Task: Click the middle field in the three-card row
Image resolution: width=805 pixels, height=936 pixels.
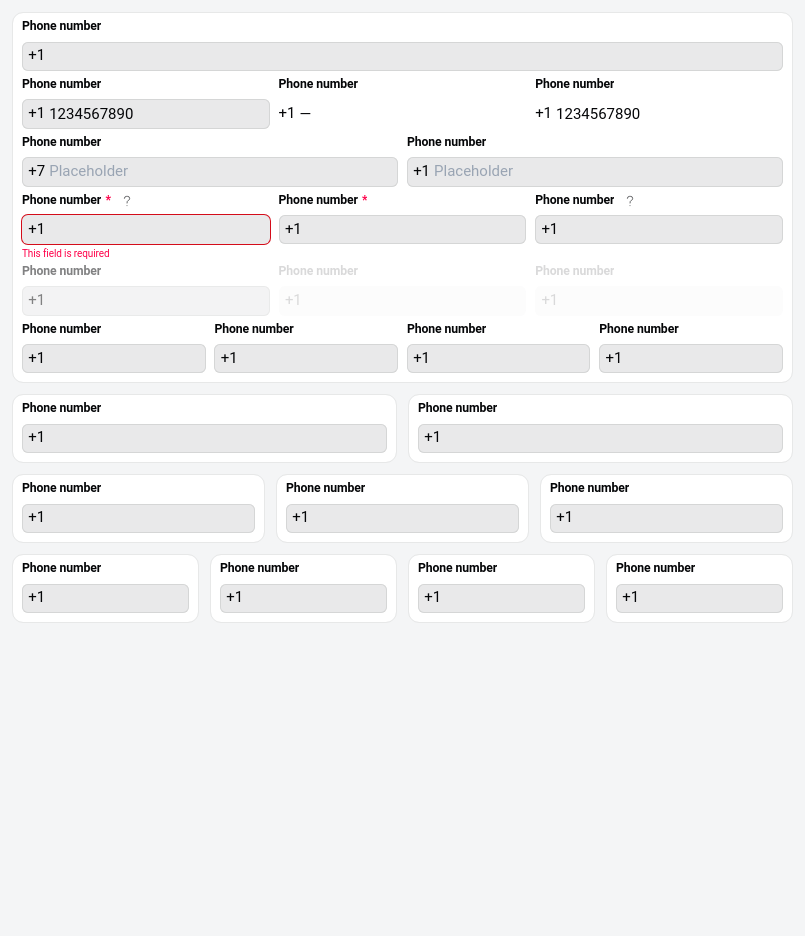Action: [402, 518]
